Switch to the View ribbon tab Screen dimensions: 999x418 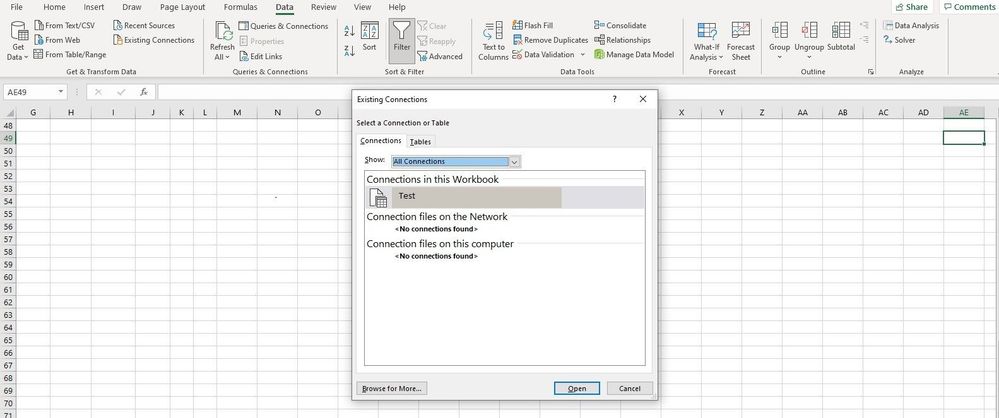pyautogui.click(x=362, y=7)
